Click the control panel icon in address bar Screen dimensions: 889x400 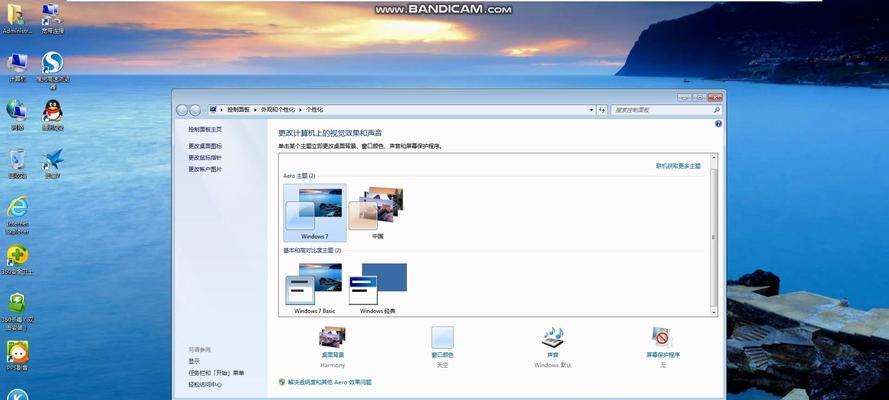click(x=213, y=109)
